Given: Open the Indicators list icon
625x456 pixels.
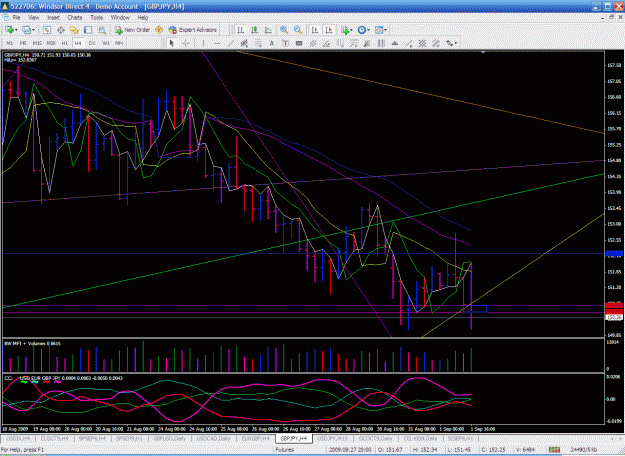Looking at the screenshot, I should 345,30.
